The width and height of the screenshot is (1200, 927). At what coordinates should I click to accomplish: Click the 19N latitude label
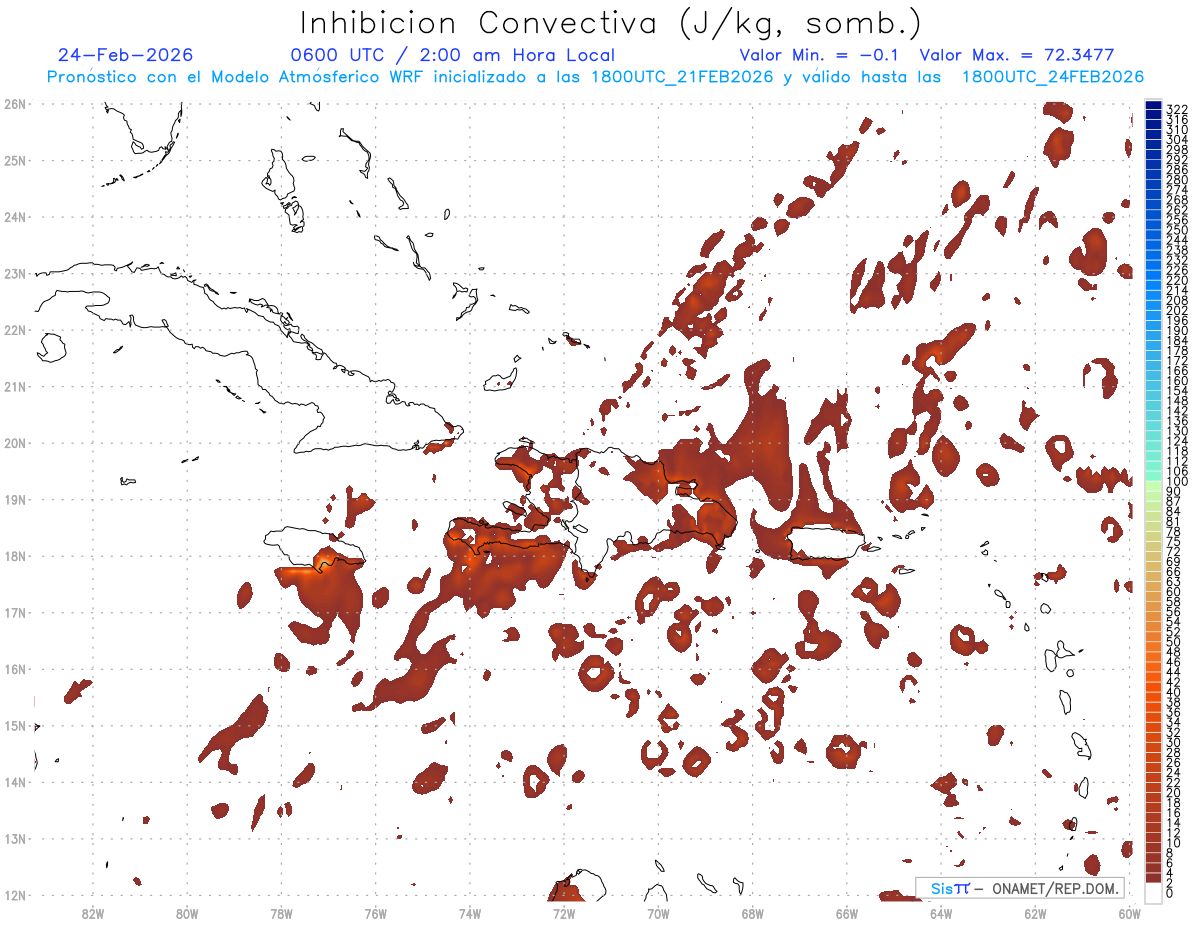15,499
